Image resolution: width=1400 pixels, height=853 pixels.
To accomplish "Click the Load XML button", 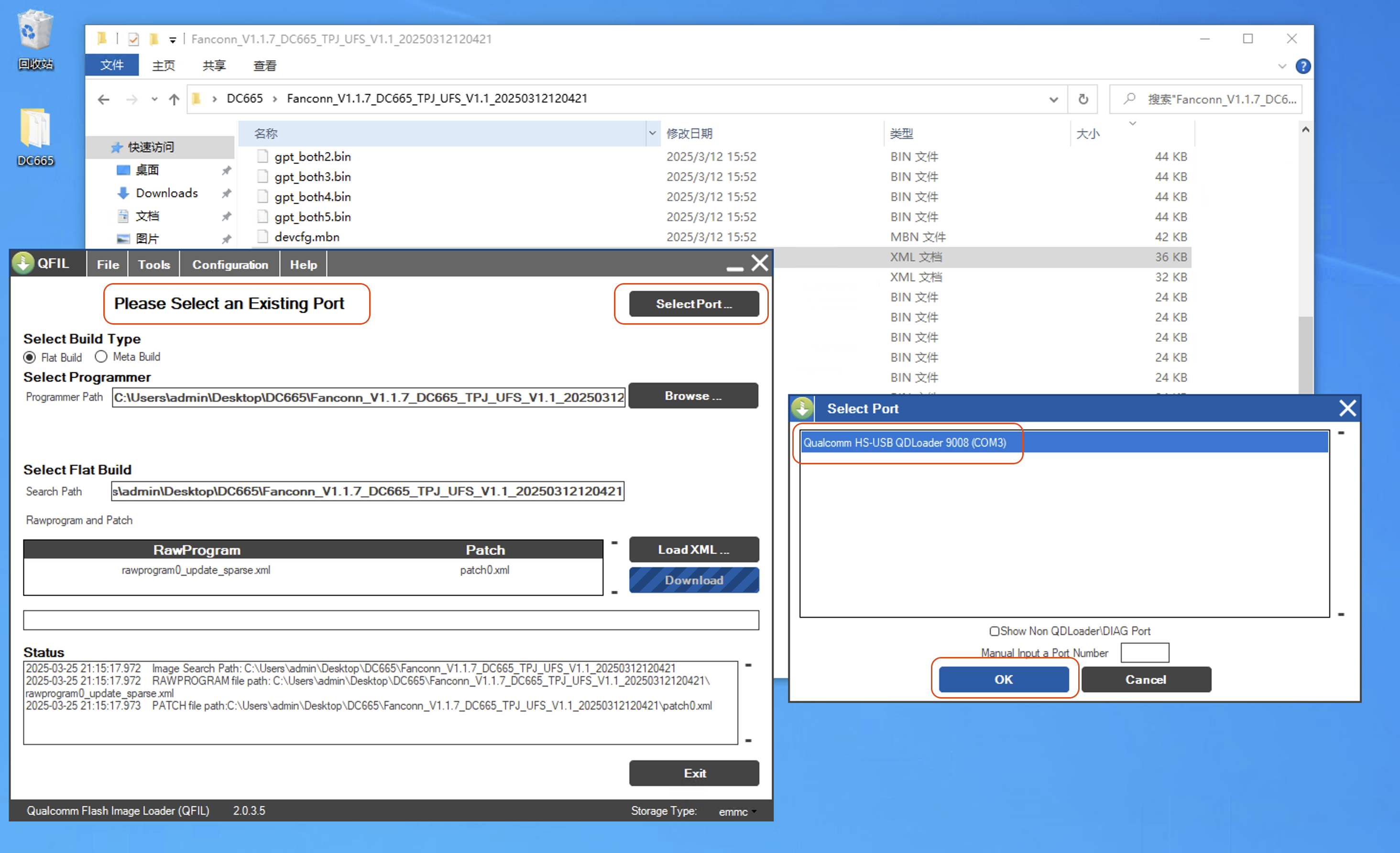I will tap(693, 549).
